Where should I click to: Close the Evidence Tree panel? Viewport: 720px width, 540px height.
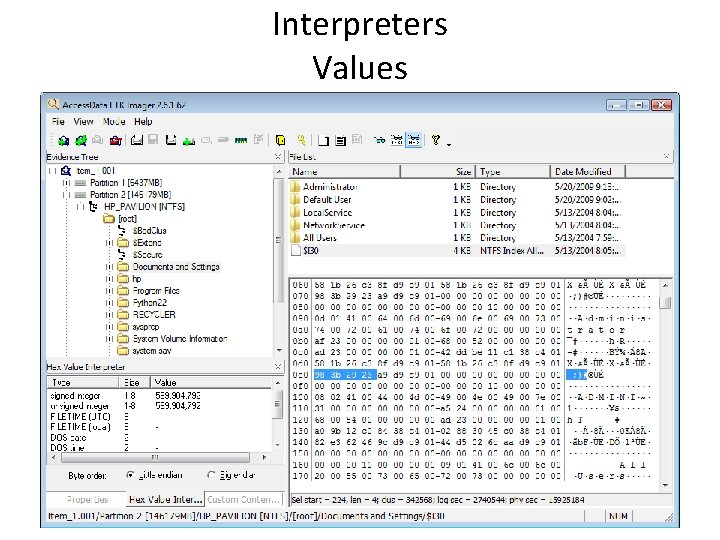(278, 157)
